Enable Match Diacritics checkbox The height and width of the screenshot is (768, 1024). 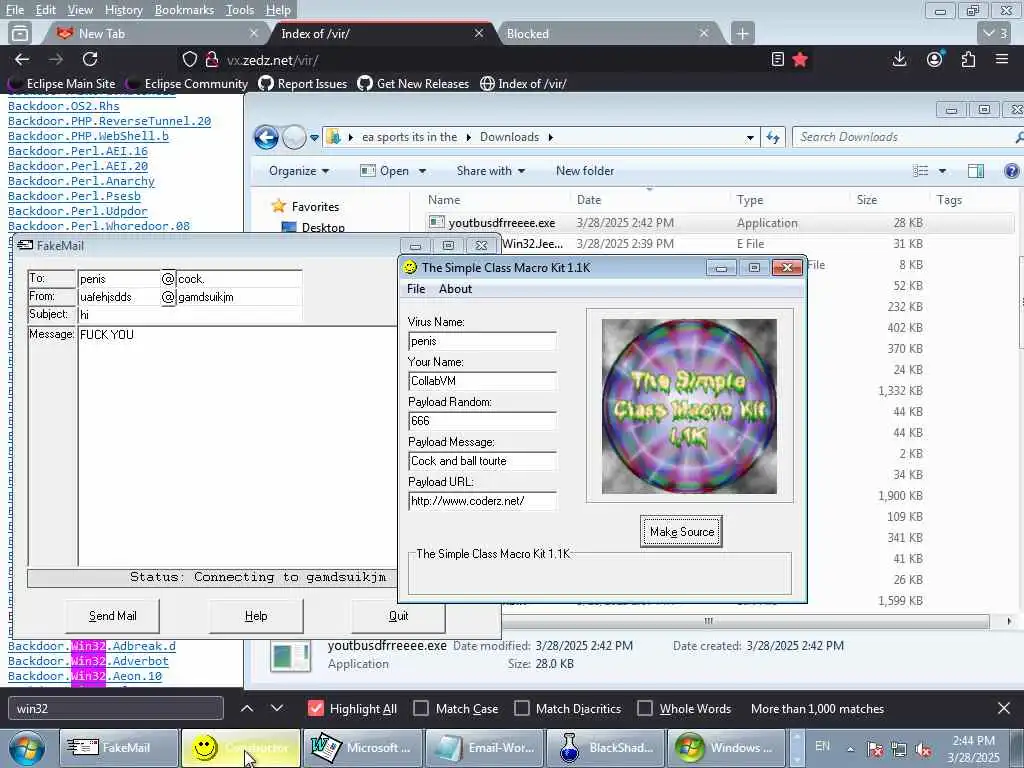522,709
